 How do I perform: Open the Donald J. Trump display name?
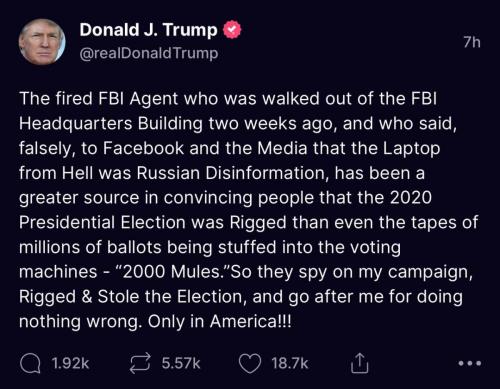(148, 30)
